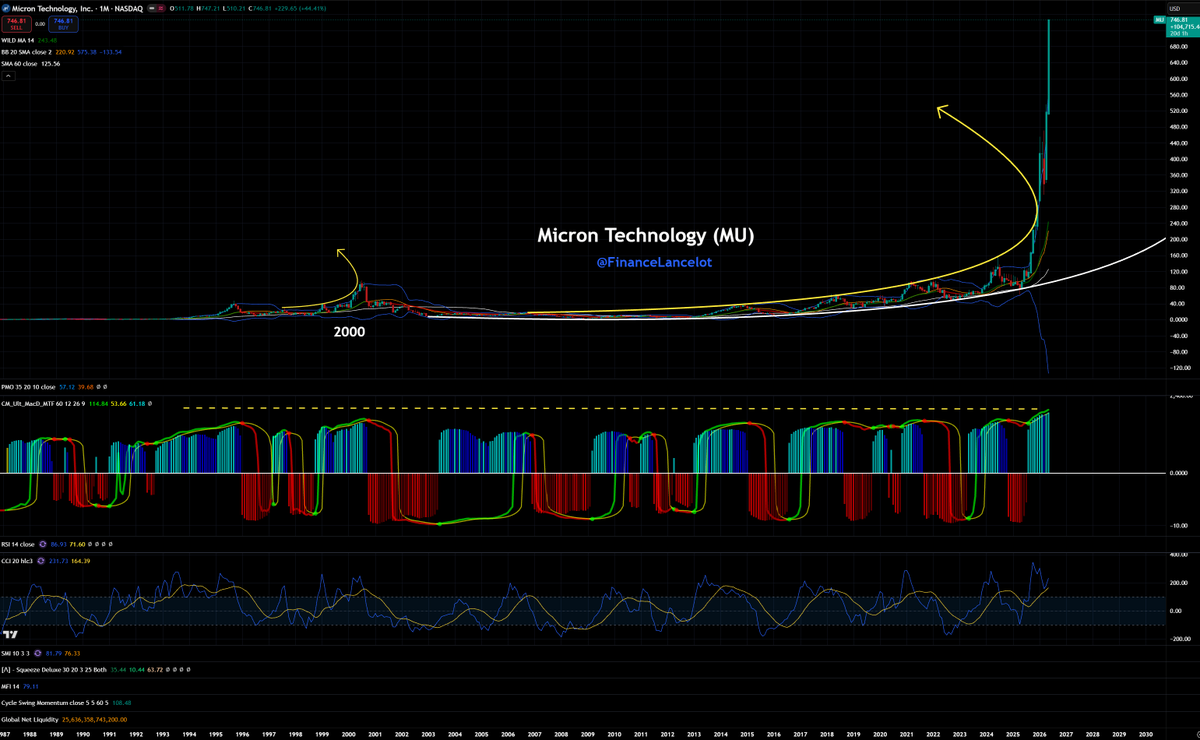Click the WILD MA value 243.48
1200x740 pixels.
pos(47,41)
